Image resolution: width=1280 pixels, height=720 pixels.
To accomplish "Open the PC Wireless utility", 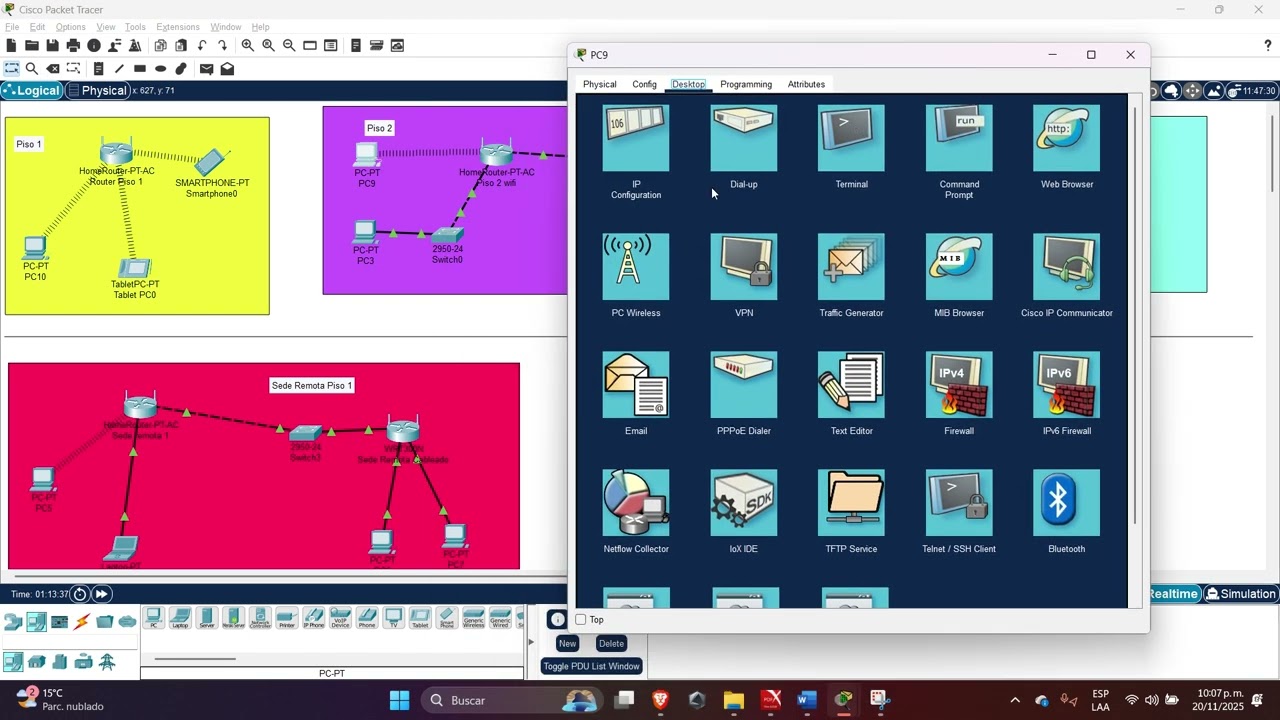I will tap(636, 267).
